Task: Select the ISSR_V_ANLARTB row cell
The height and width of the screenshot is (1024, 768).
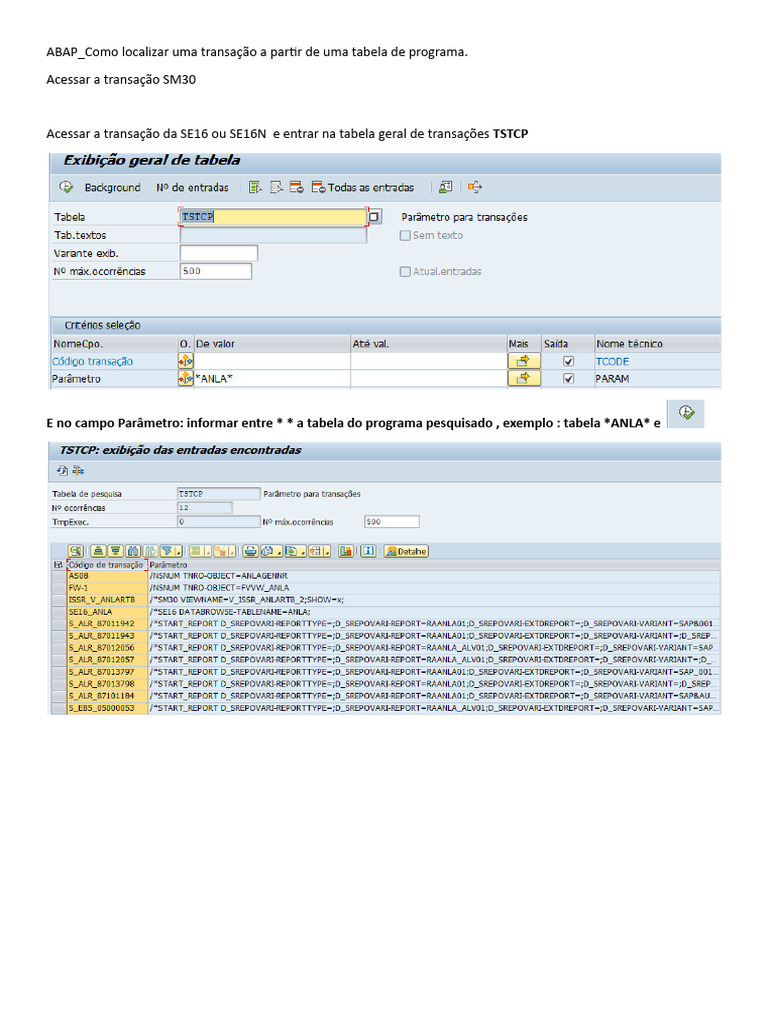Action: click(x=107, y=600)
